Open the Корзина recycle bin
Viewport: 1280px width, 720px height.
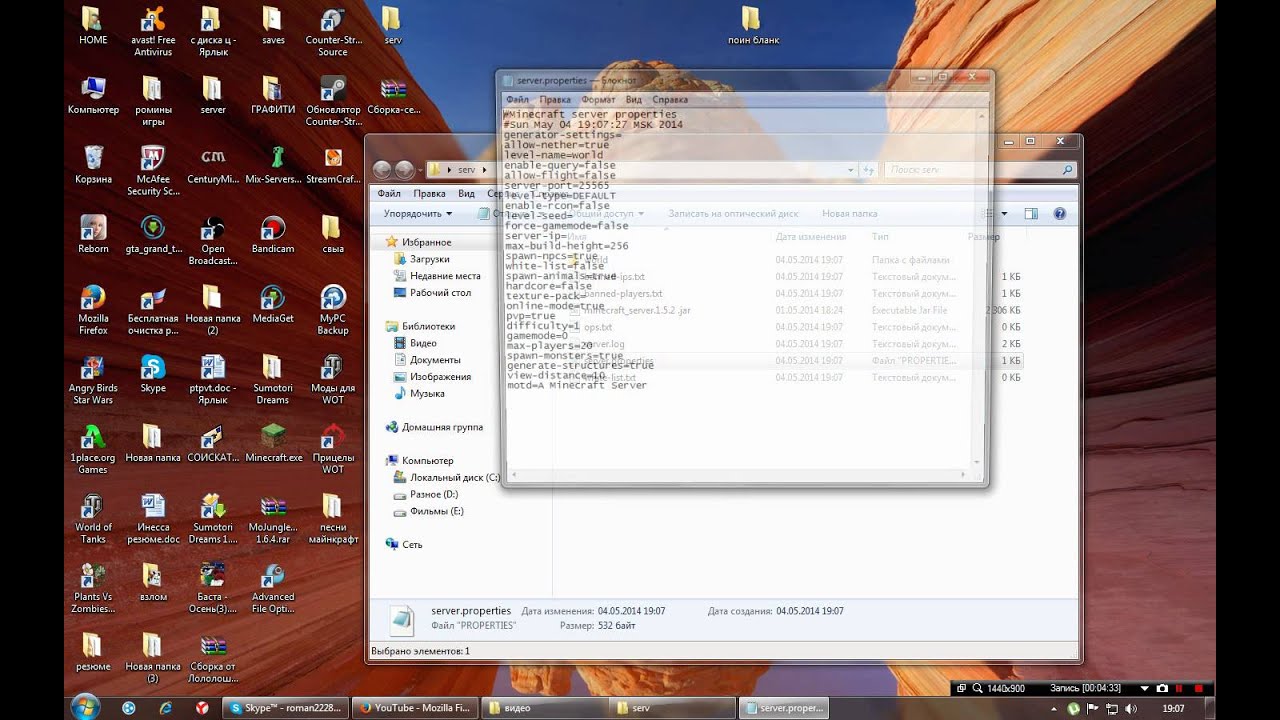click(x=93, y=165)
